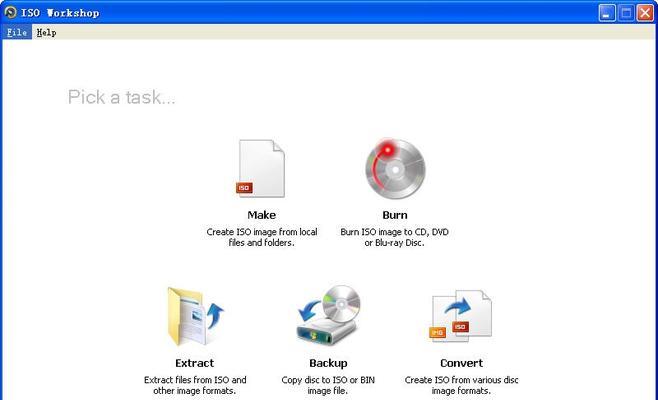Click the Extract folder icon
658x400 pixels.
[x=196, y=316]
